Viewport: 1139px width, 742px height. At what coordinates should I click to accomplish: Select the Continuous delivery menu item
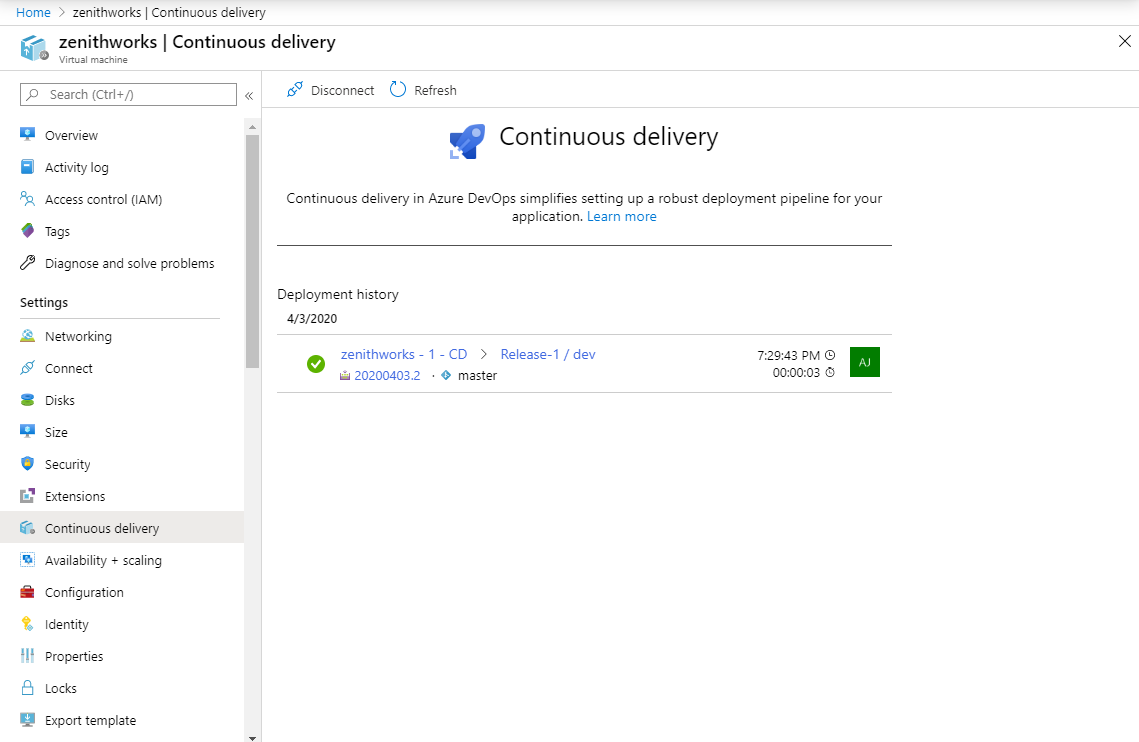102,528
